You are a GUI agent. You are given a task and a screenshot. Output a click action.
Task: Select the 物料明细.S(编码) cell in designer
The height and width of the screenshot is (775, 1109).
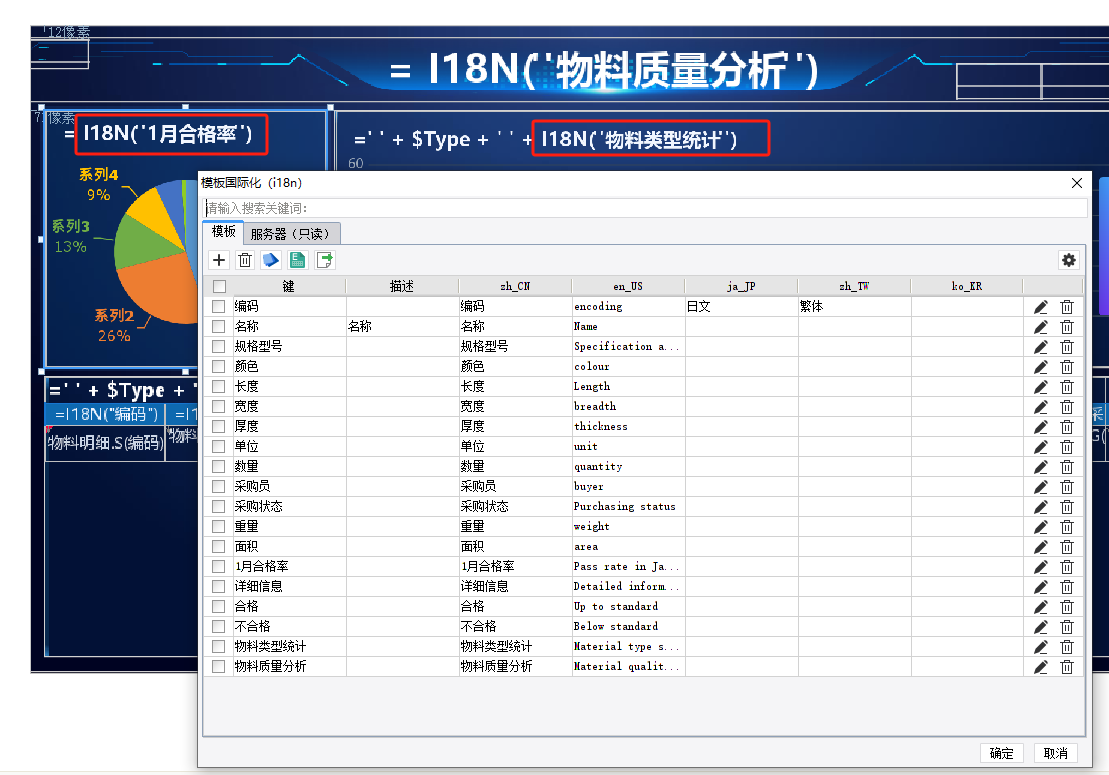pyautogui.click(x=105, y=443)
